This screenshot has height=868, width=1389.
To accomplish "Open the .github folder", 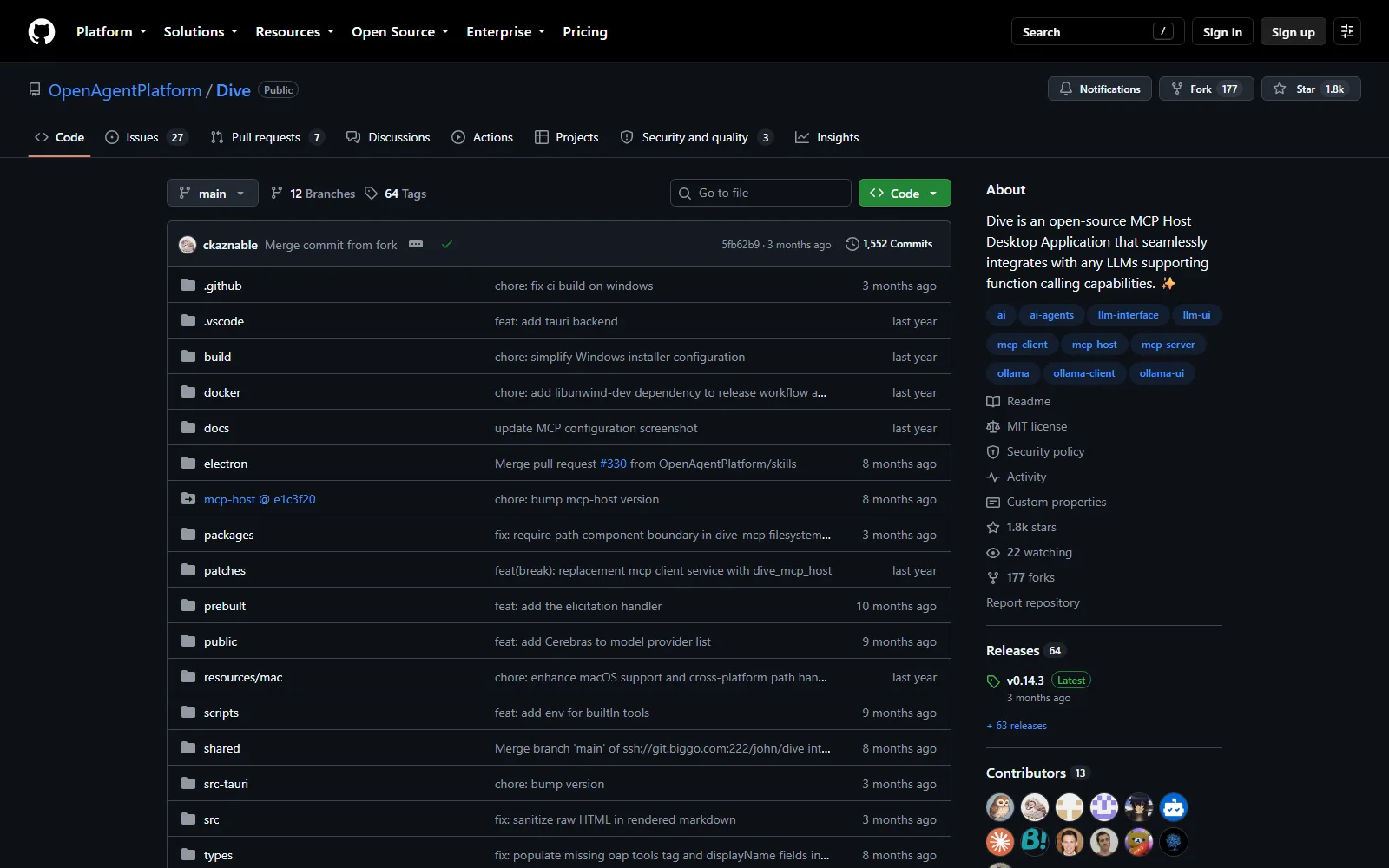I will [x=223, y=286].
